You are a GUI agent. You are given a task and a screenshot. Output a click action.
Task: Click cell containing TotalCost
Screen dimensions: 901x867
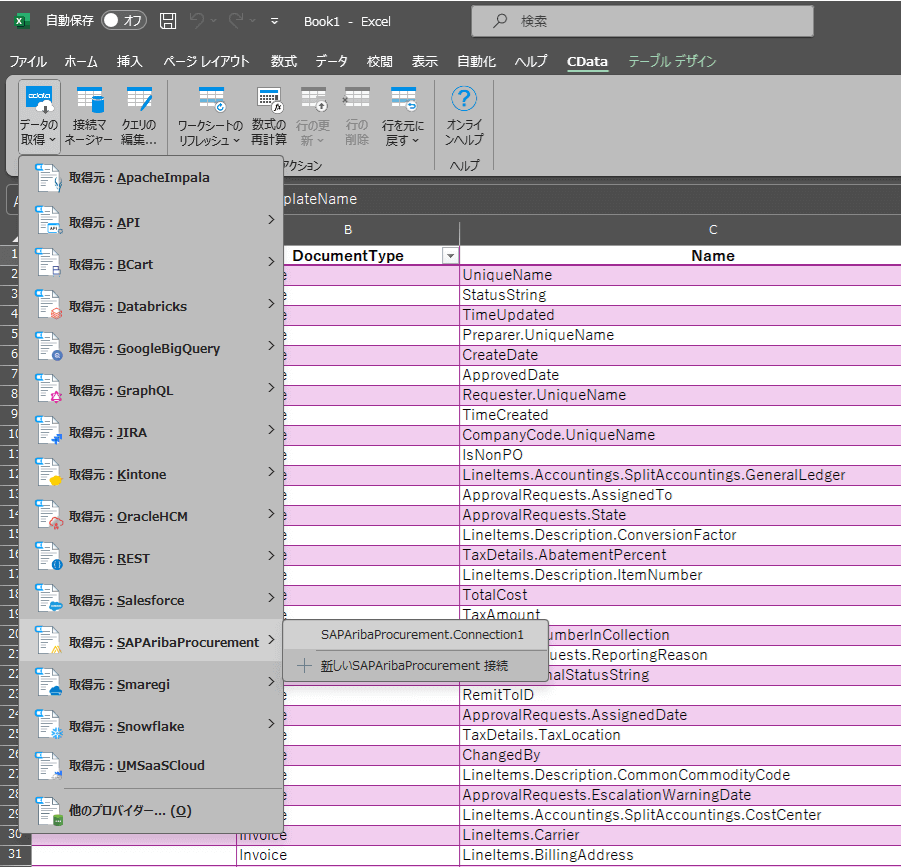click(x=680, y=595)
